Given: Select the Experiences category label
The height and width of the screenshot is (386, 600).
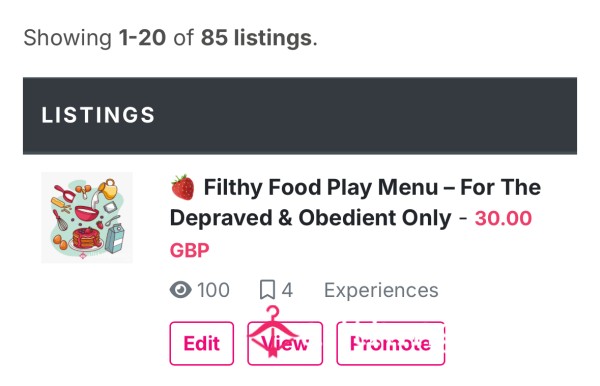Looking at the screenshot, I should pos(381,290).
